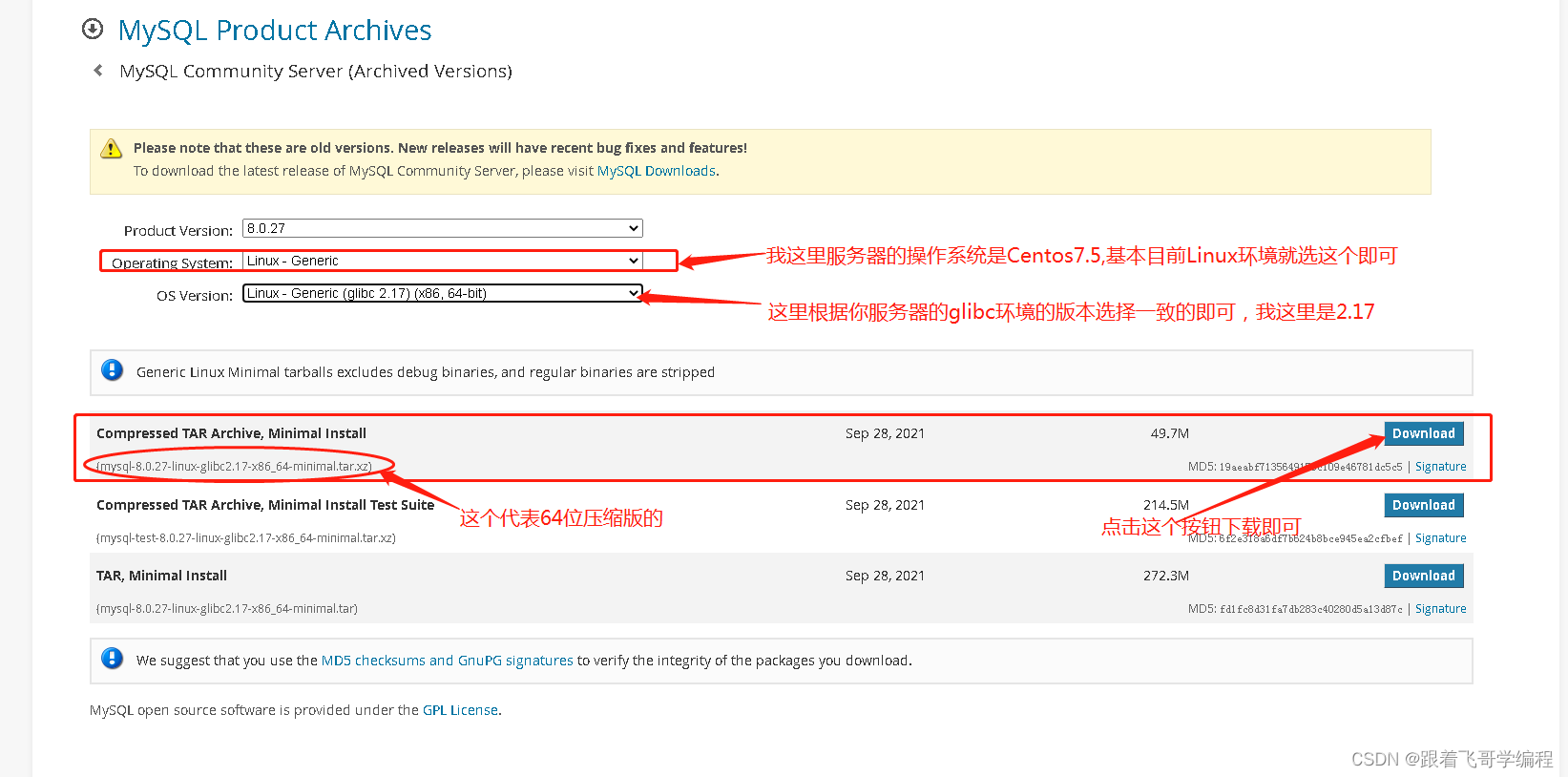Follow the MySQL Downloads link
Image resolution: width=1568 pixels, height=777 pixels.
657,171
